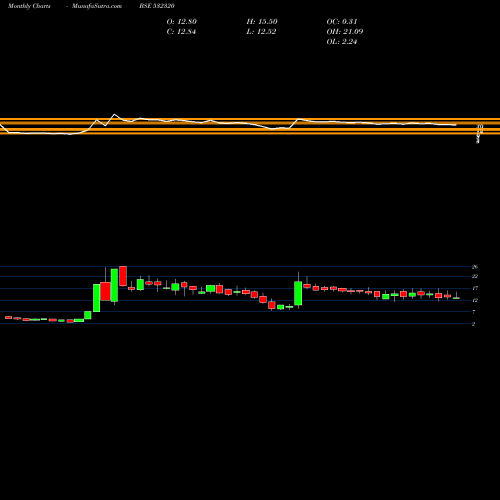
Task: Click the Monthly Charts title text
Action: (29, 6)
